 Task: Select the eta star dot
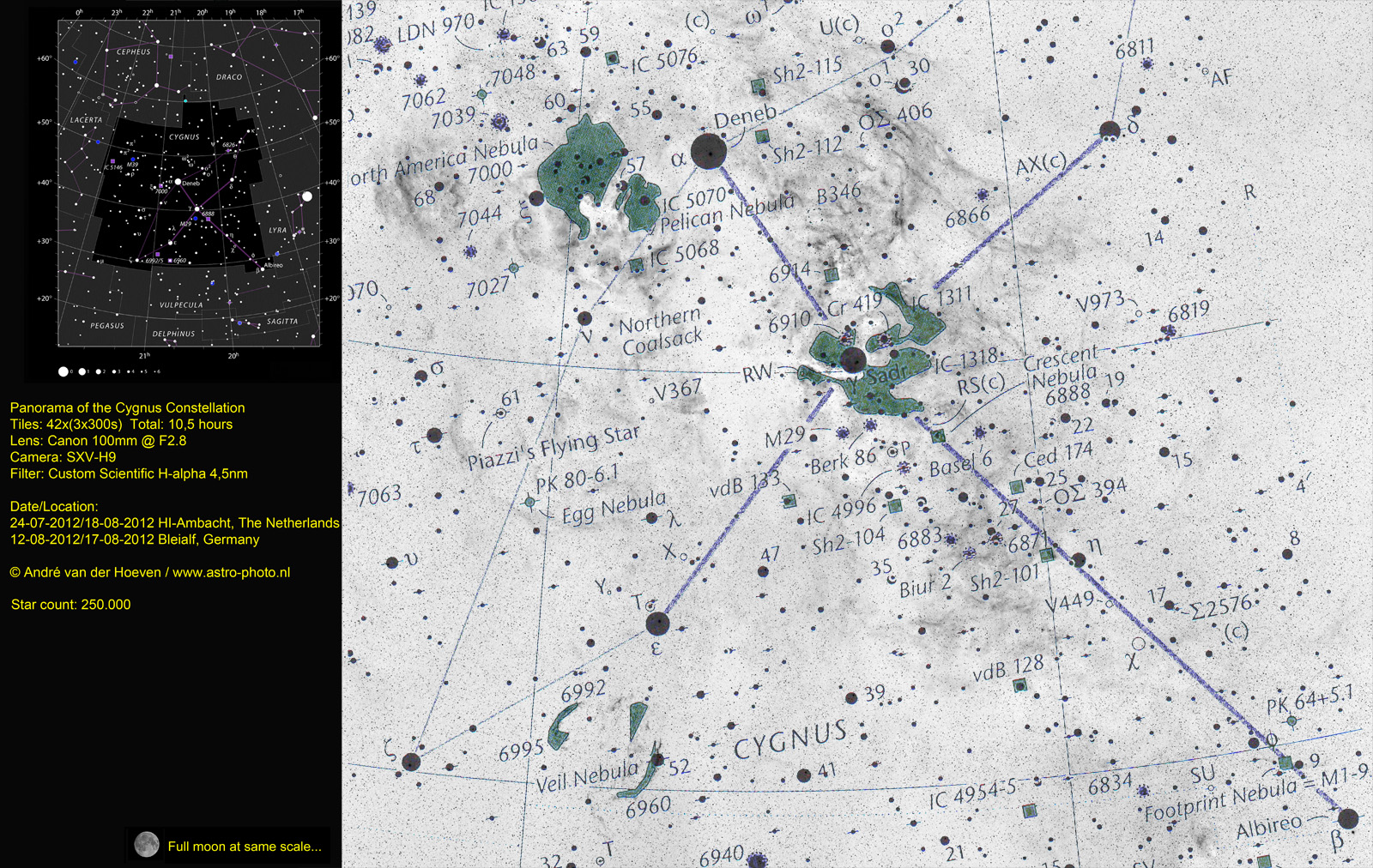click(1079, 560)
